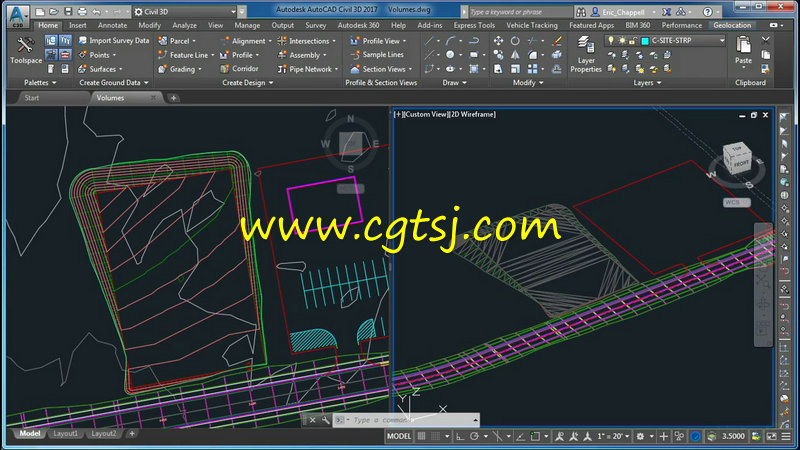The height and width of the screenshot is (450, 800).
Task: Open the Geolocation ribbon tab
Action: 732,25
